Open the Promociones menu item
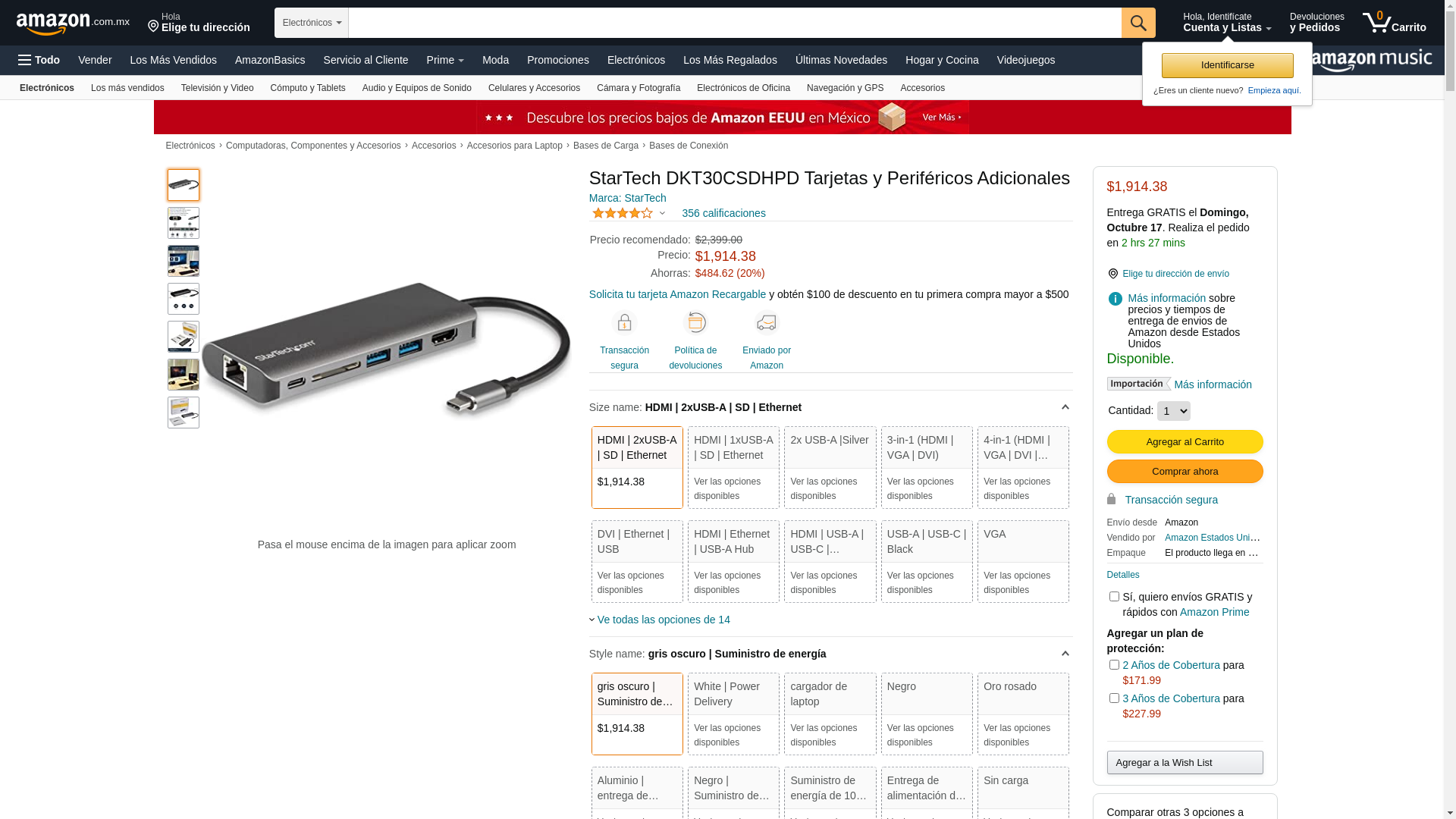 557,60
